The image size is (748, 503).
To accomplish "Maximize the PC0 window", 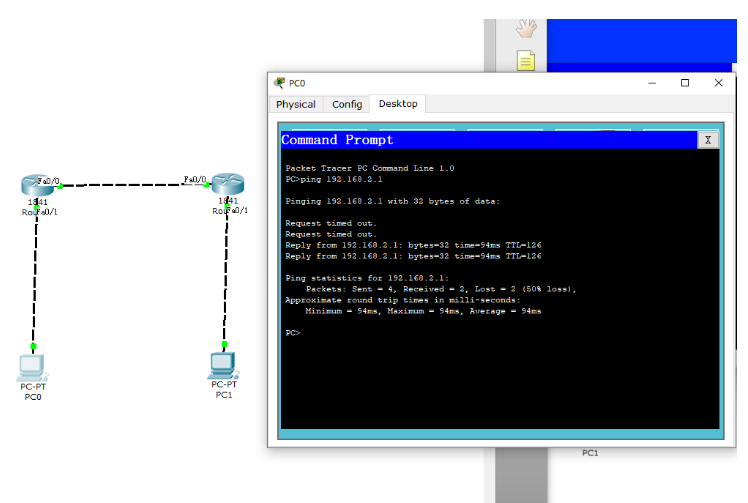I will coord(685,83).
